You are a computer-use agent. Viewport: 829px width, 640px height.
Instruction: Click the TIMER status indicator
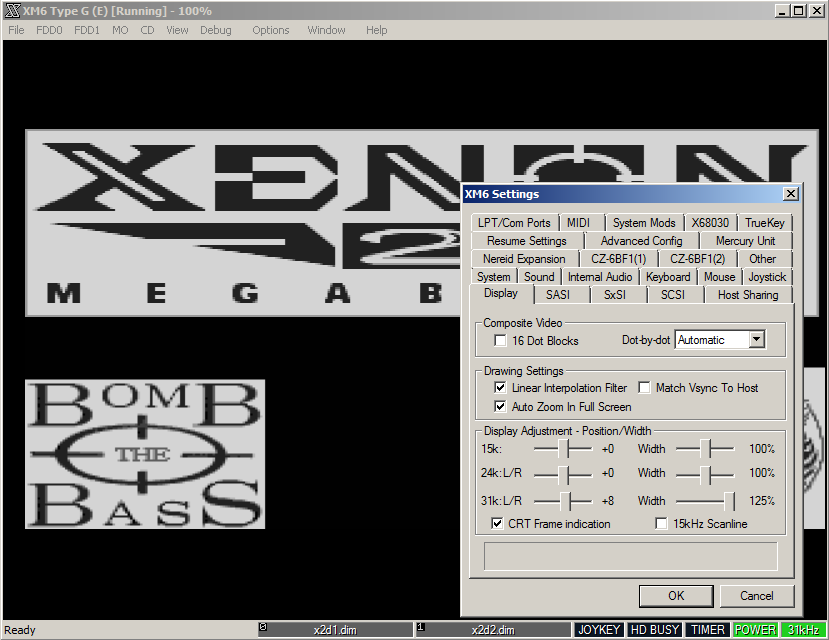click(x=708, y=630)
